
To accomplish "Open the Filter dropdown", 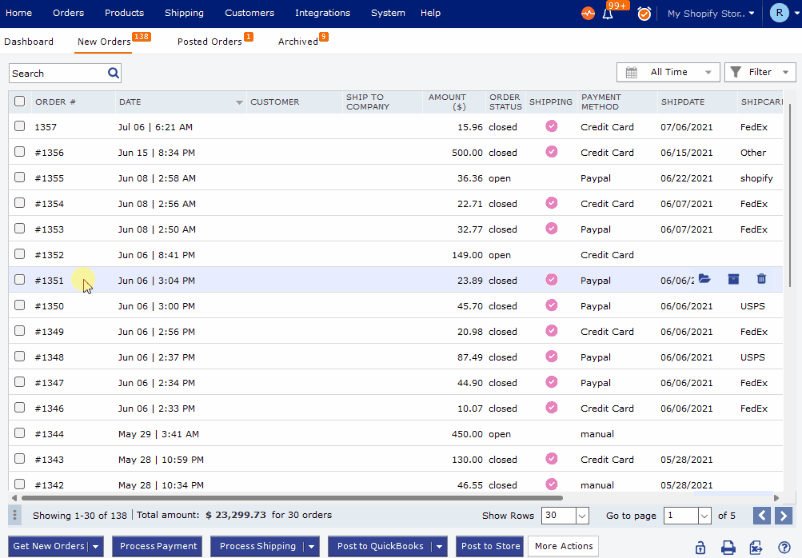I will click(x=759, y=72).
